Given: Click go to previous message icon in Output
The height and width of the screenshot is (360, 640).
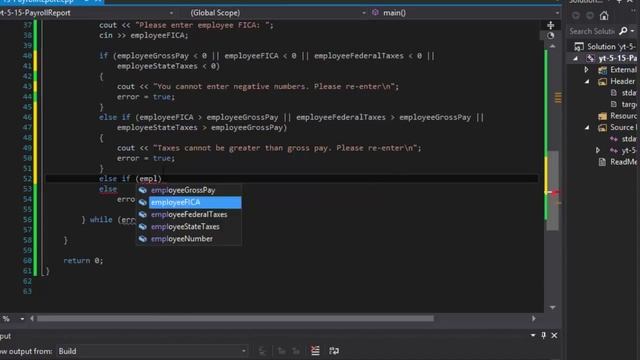Looking at the screenshot, I should [281, 351].
